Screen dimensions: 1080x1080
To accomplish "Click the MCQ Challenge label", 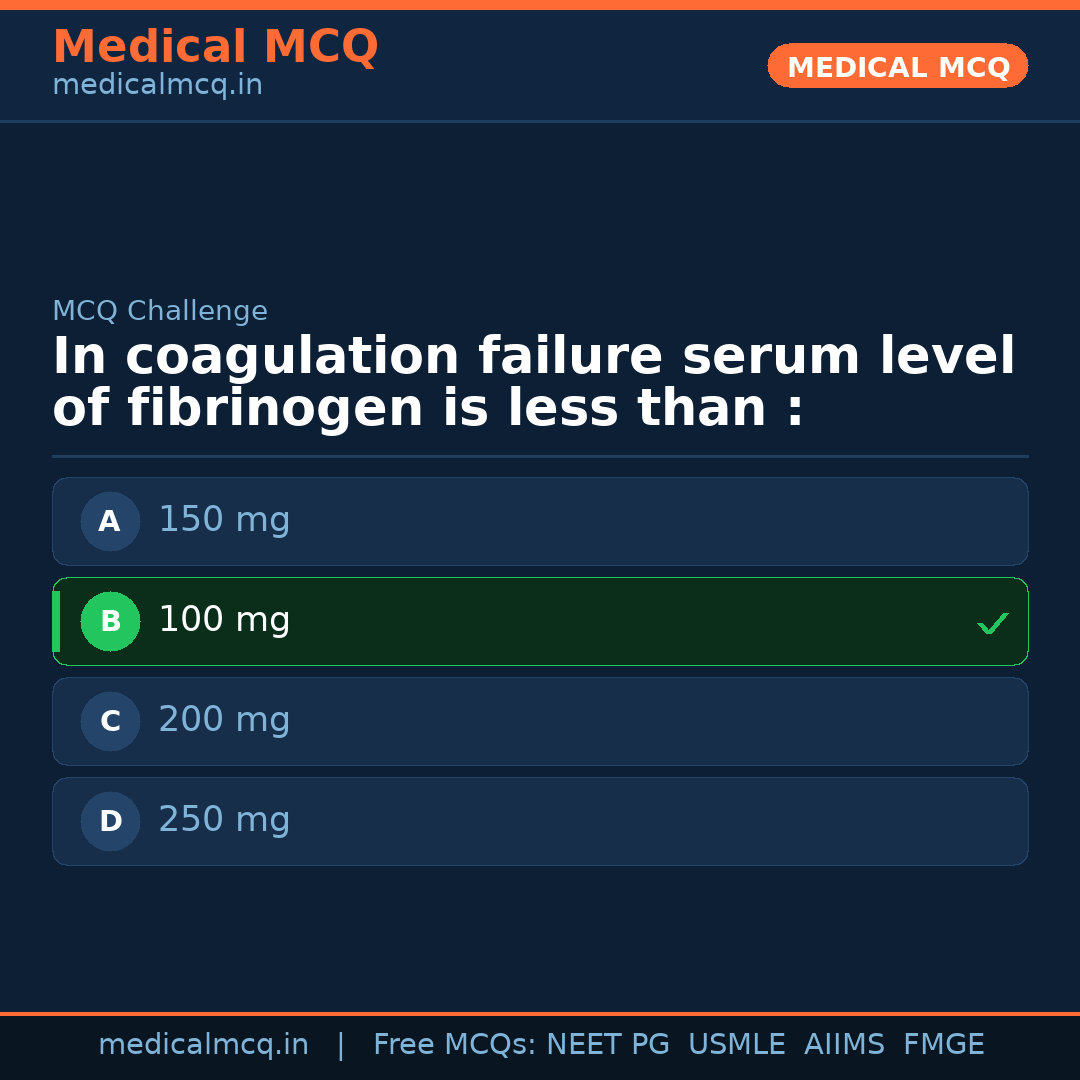I will point(160,311).
